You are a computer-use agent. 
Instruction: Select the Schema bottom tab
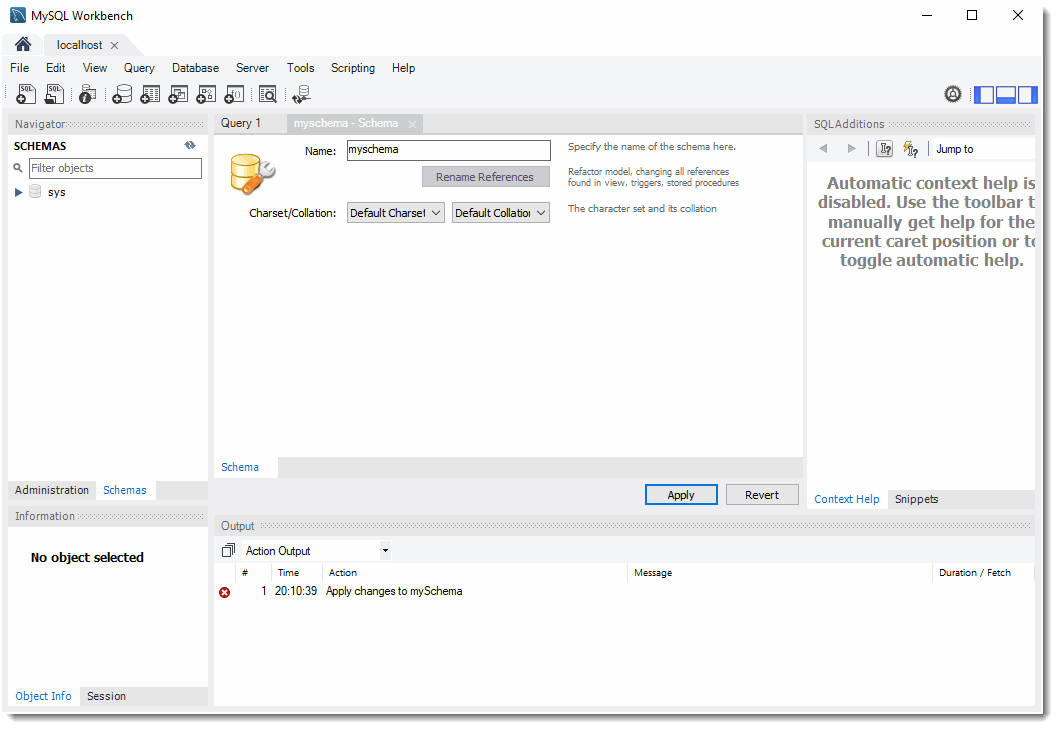(x=240, y=467)
